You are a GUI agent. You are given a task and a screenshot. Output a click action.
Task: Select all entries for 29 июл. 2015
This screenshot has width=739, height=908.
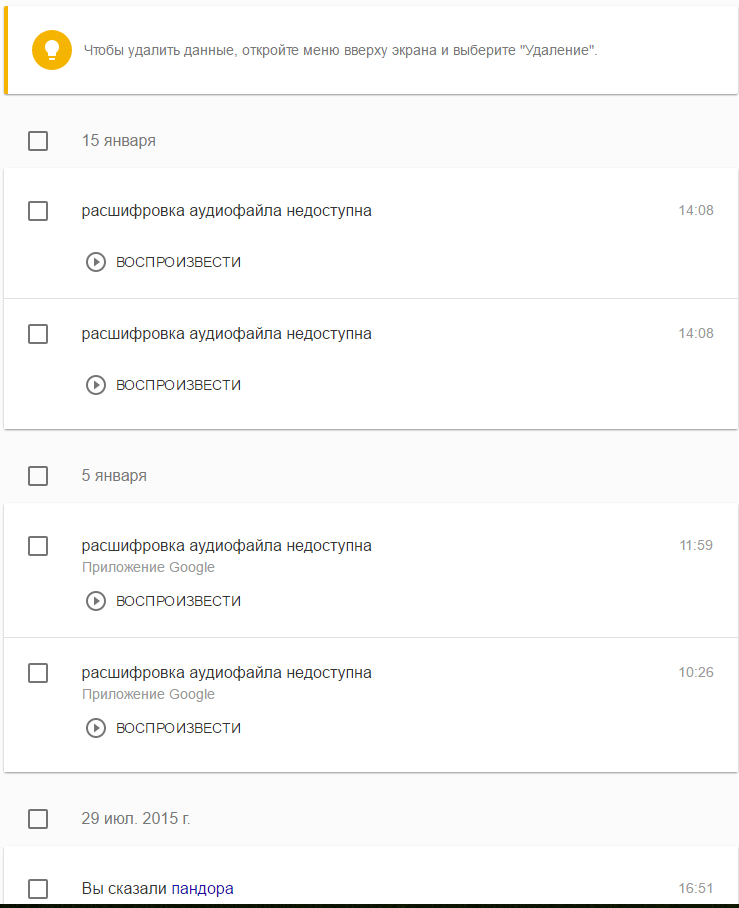(x=38, y=819)
